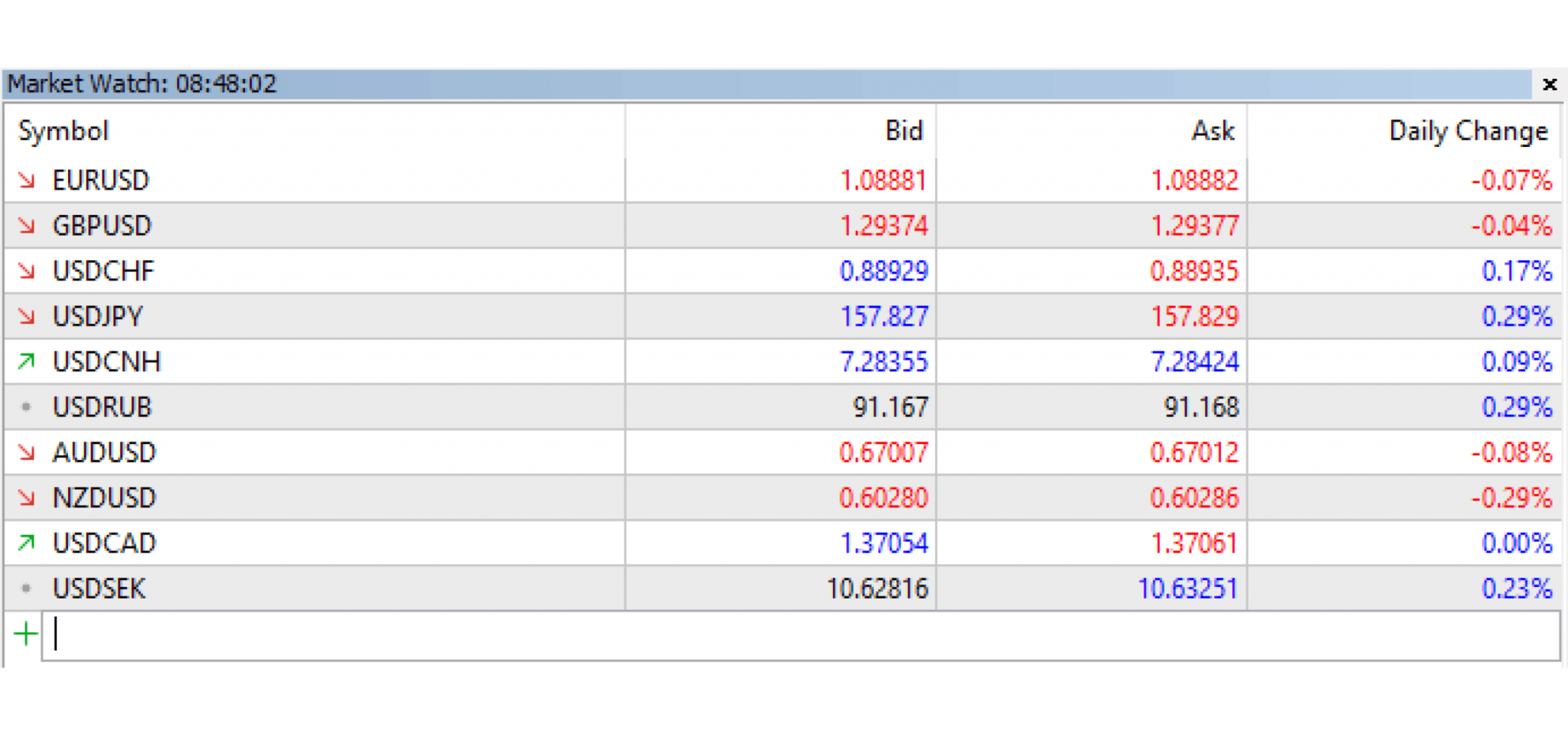Select the AUDUSD symbol name

point(104,452)
